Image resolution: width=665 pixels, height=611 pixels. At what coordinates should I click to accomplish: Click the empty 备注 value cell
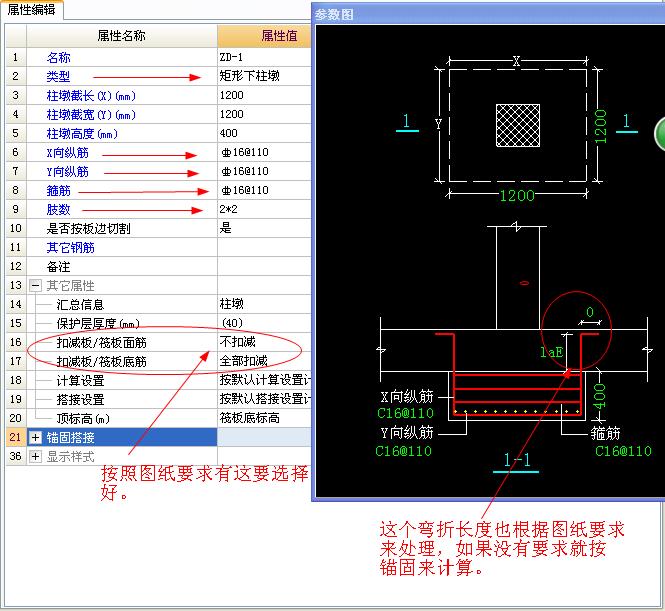[264, 266]
